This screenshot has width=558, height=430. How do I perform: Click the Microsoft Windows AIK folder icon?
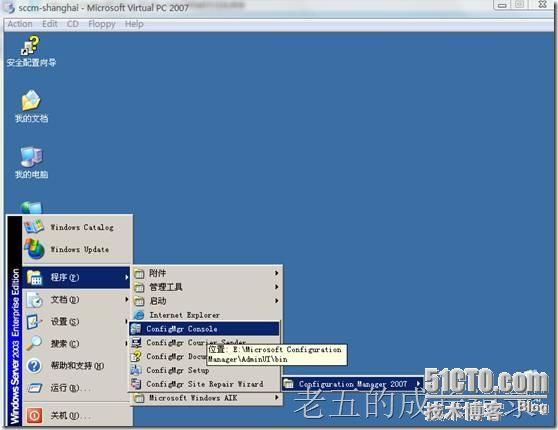coord(139,398)
